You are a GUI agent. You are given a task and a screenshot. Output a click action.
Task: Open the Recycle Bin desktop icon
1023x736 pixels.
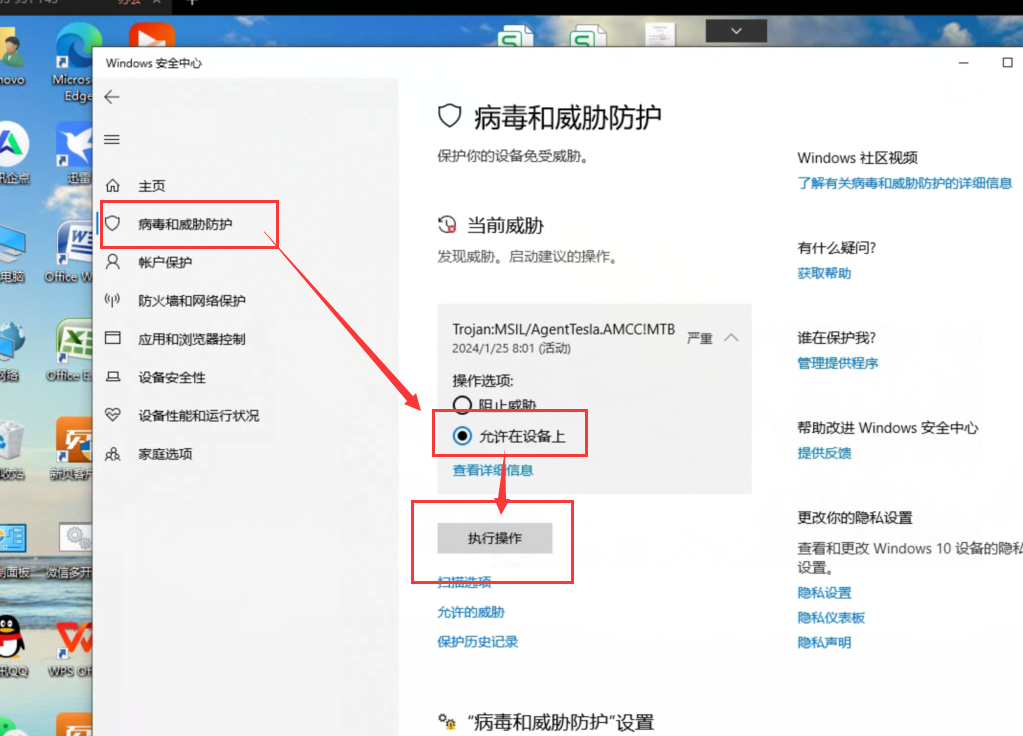12,450
